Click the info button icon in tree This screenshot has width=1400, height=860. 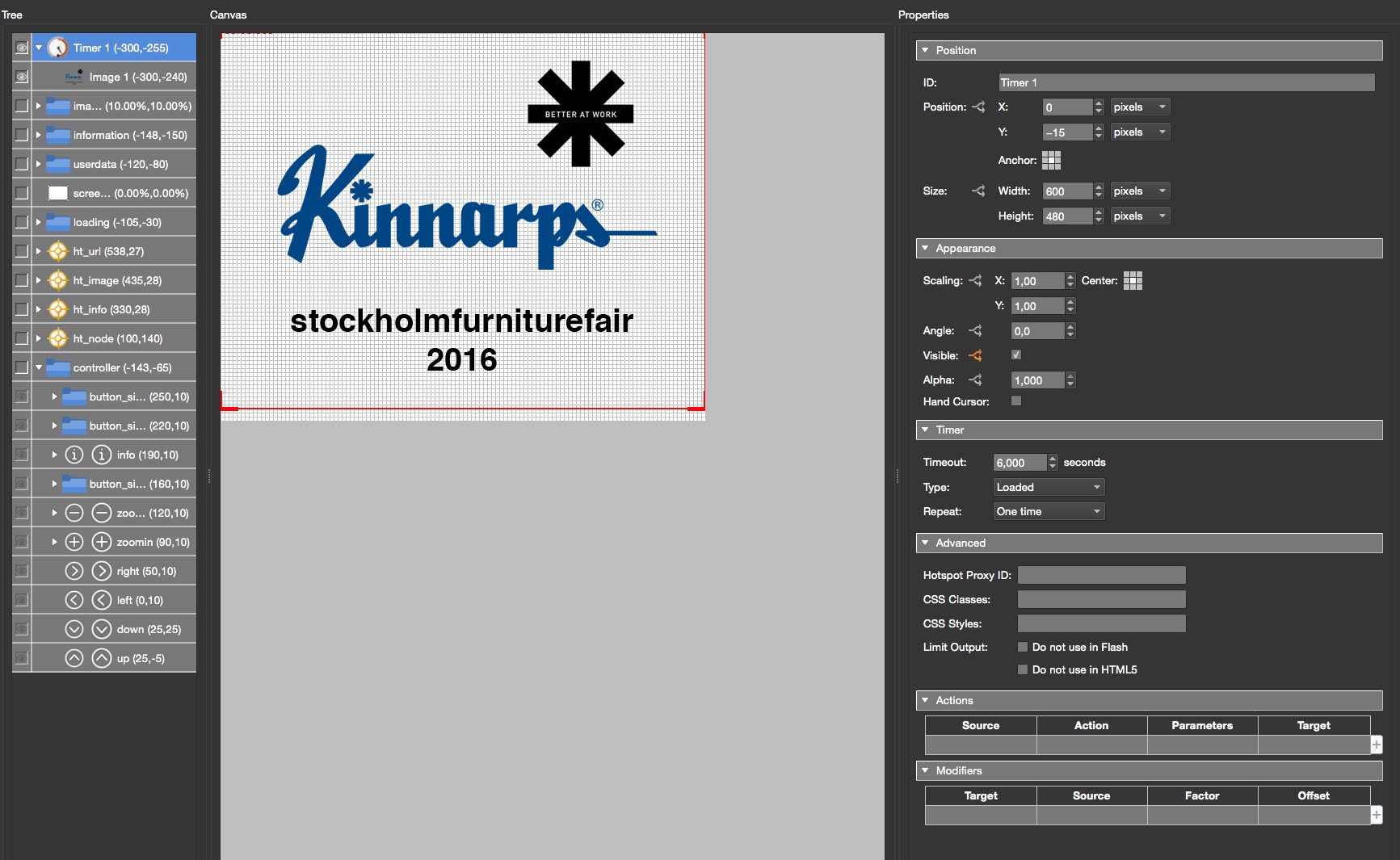point(74,455)
